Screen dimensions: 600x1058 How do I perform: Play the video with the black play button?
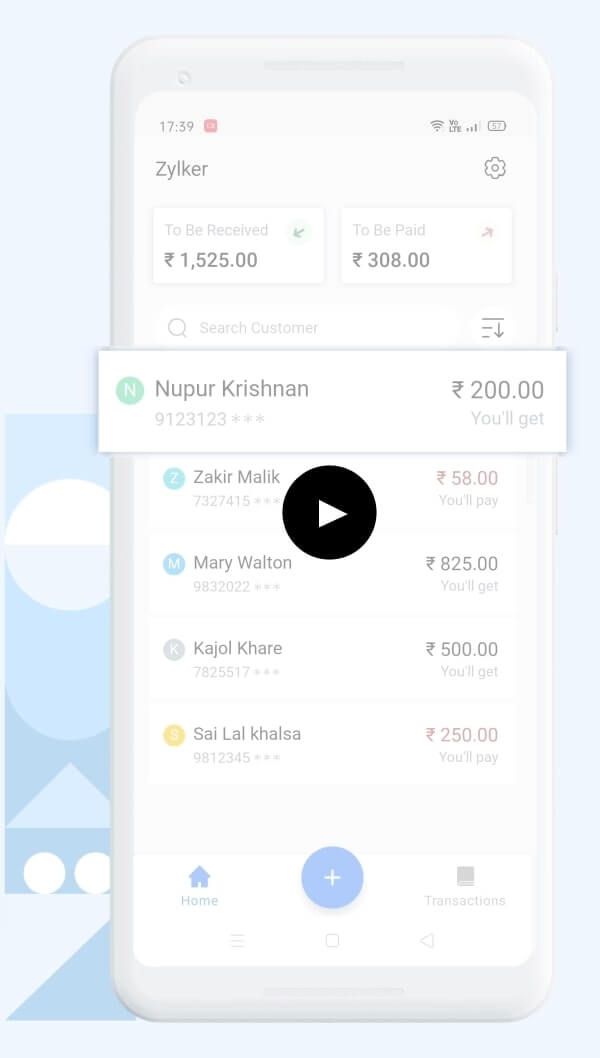[x=329, y=512]
